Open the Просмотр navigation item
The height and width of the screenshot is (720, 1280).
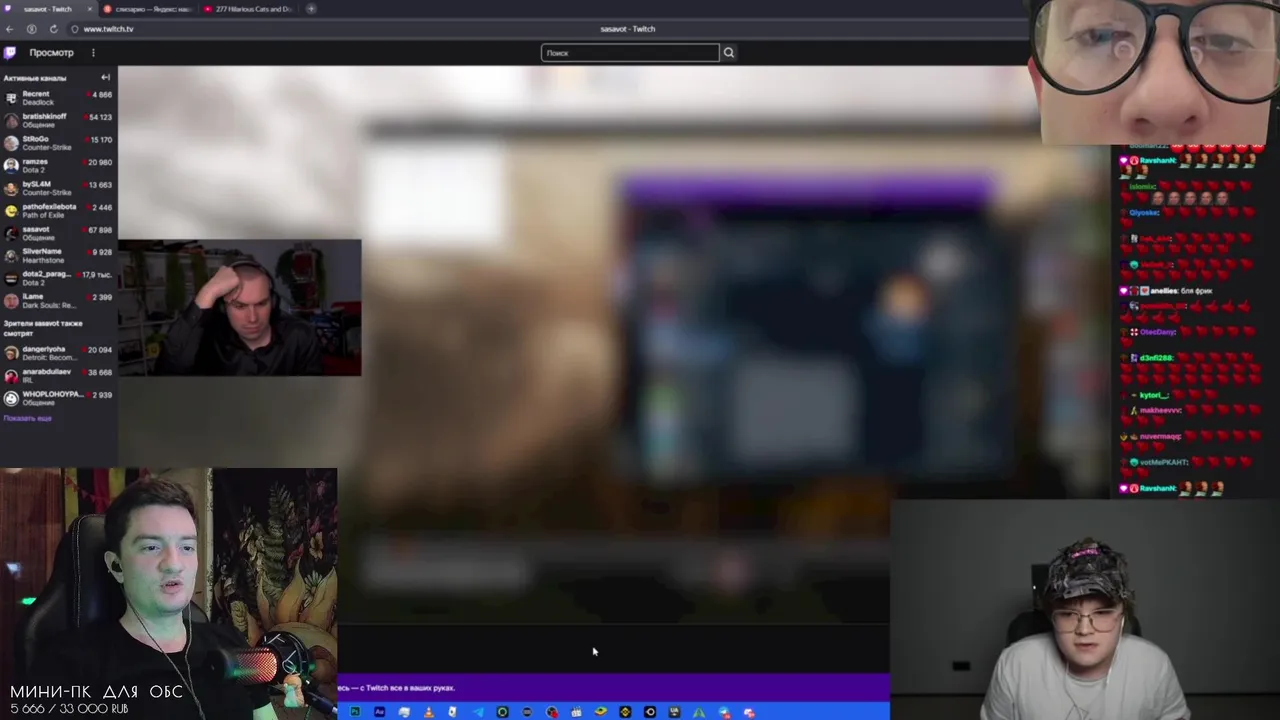click(51, 53)
